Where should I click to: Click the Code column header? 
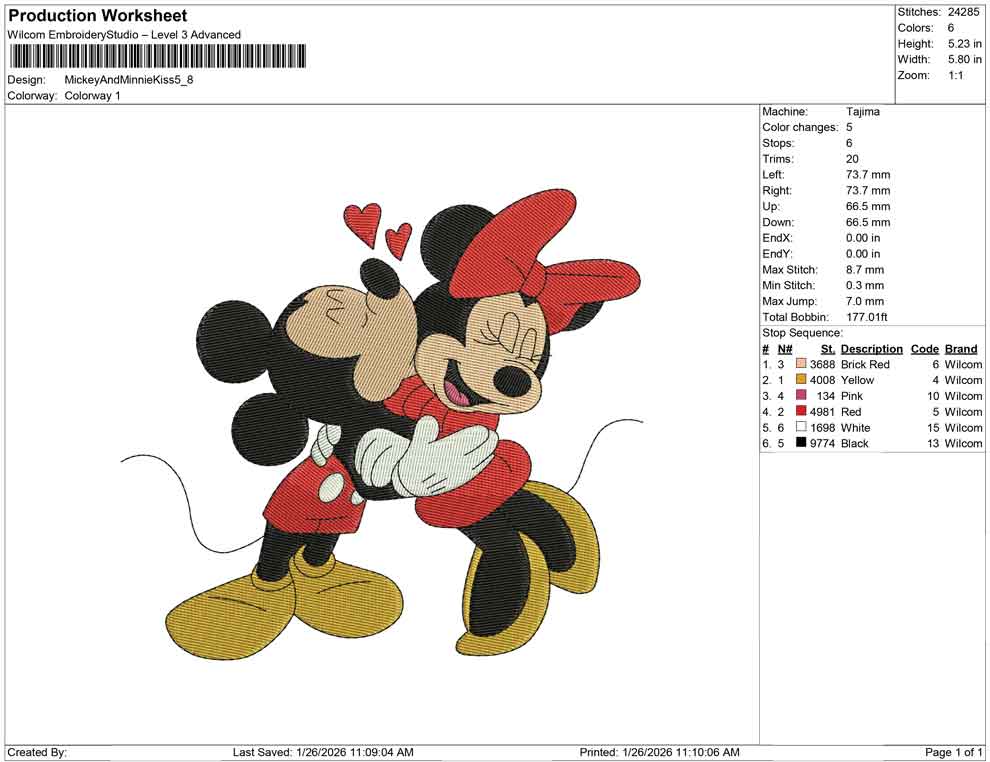point(925,348)
